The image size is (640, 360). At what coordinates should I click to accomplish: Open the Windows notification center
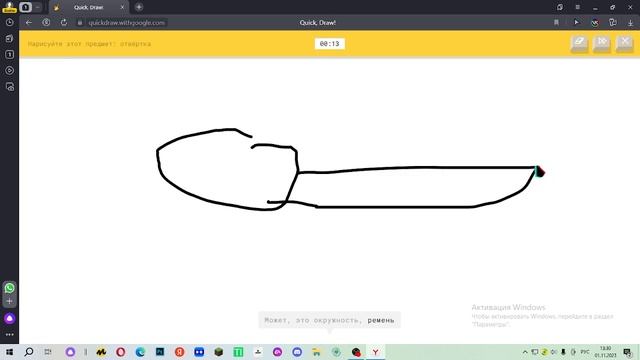tap(628, 352)
